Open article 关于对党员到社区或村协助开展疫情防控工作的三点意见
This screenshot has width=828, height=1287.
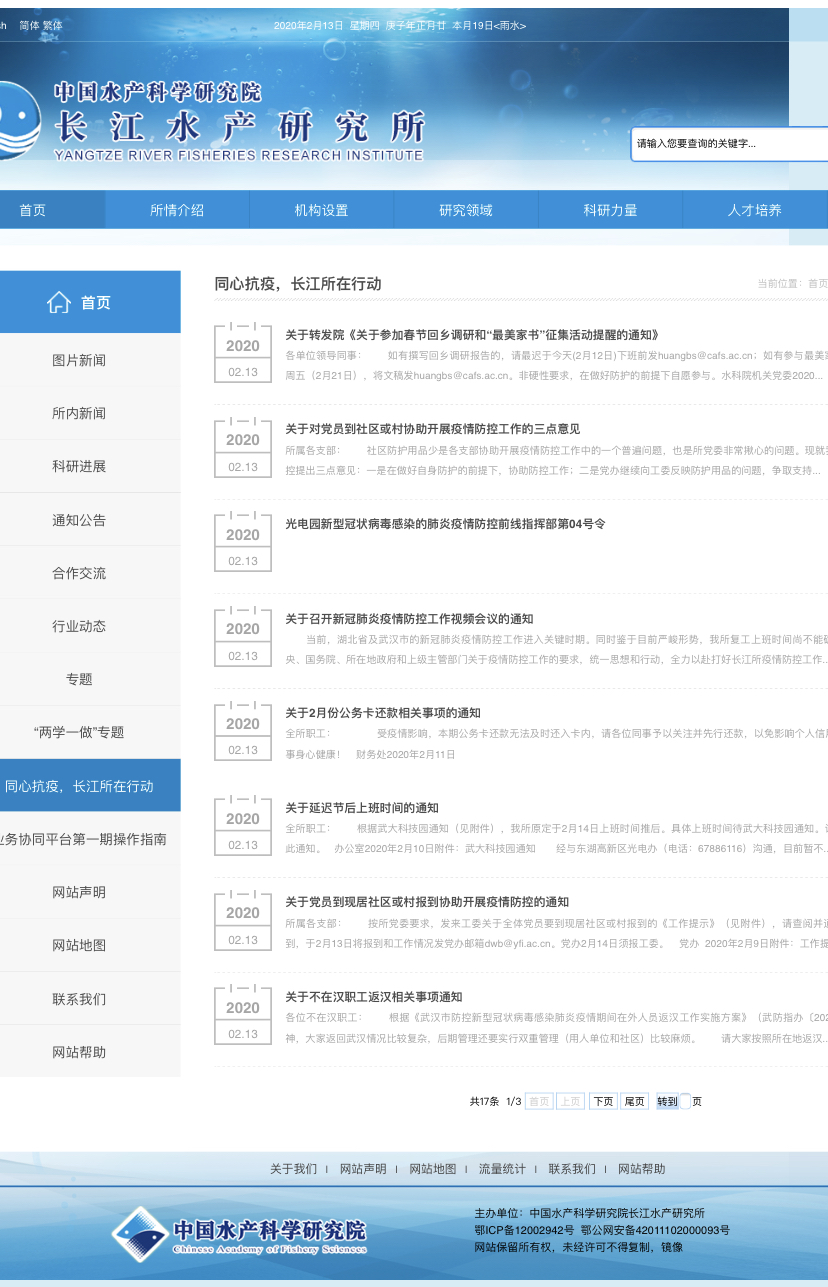point(433,429)
